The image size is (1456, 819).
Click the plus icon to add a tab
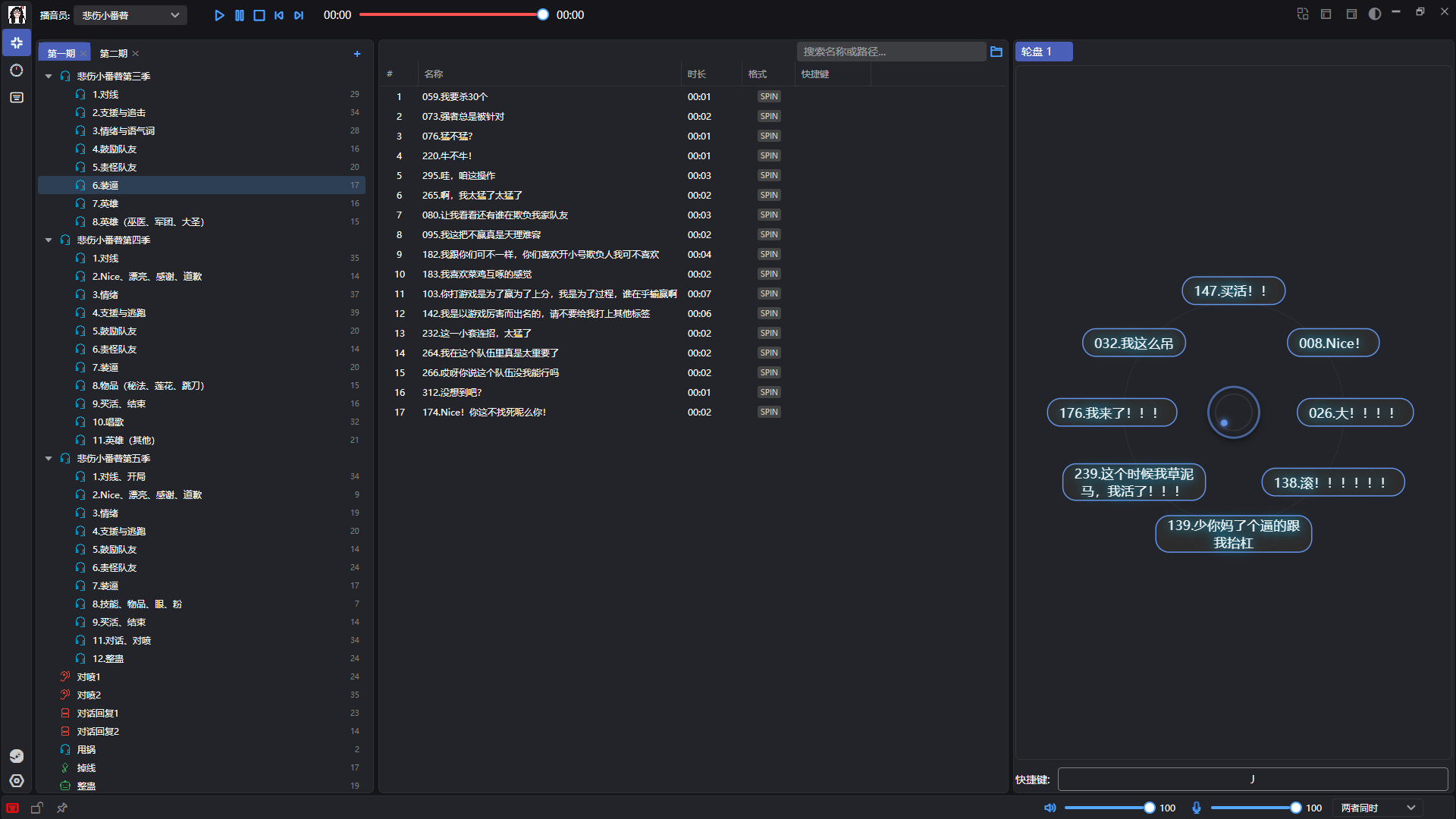(x=357, y=54)
